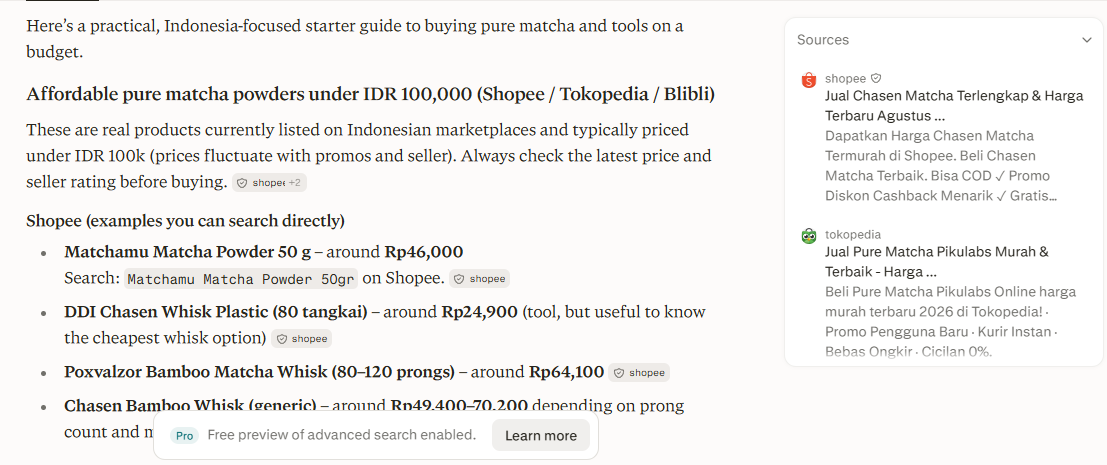Open 'Jual Pure Matcha Pikulabs Murah' source link
Image resolution: width=1107 pixels, height=465 pixels.
[x=937, y=261]
